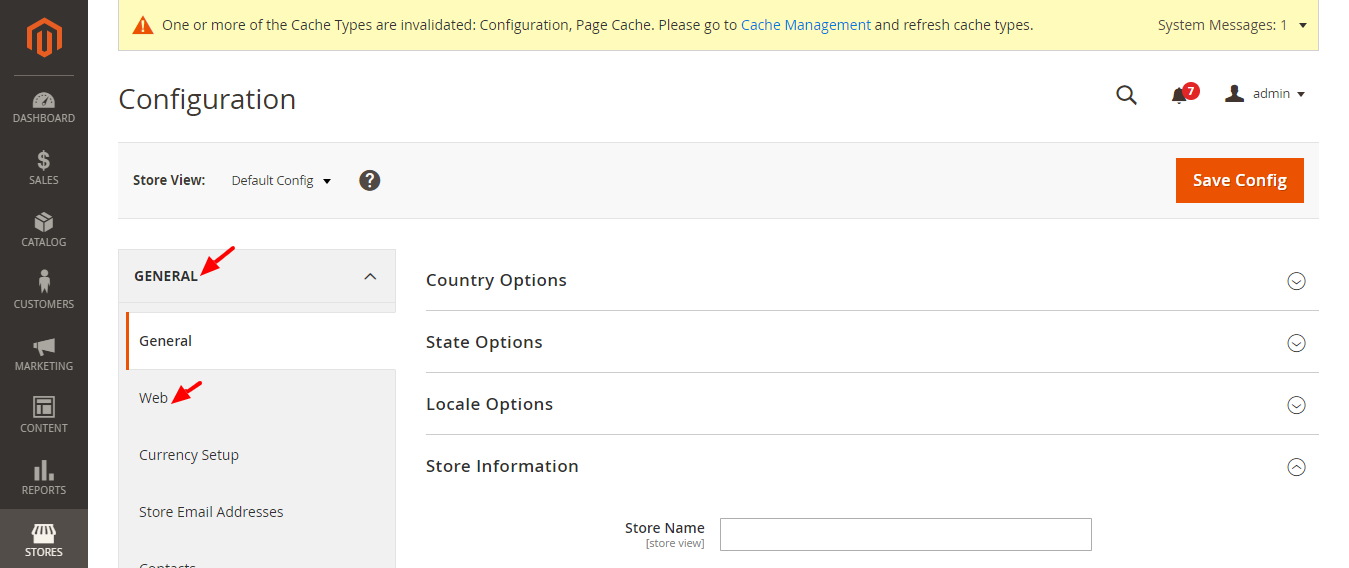Click the Save Config button
1349x568 pixels.
(1239, 180)
